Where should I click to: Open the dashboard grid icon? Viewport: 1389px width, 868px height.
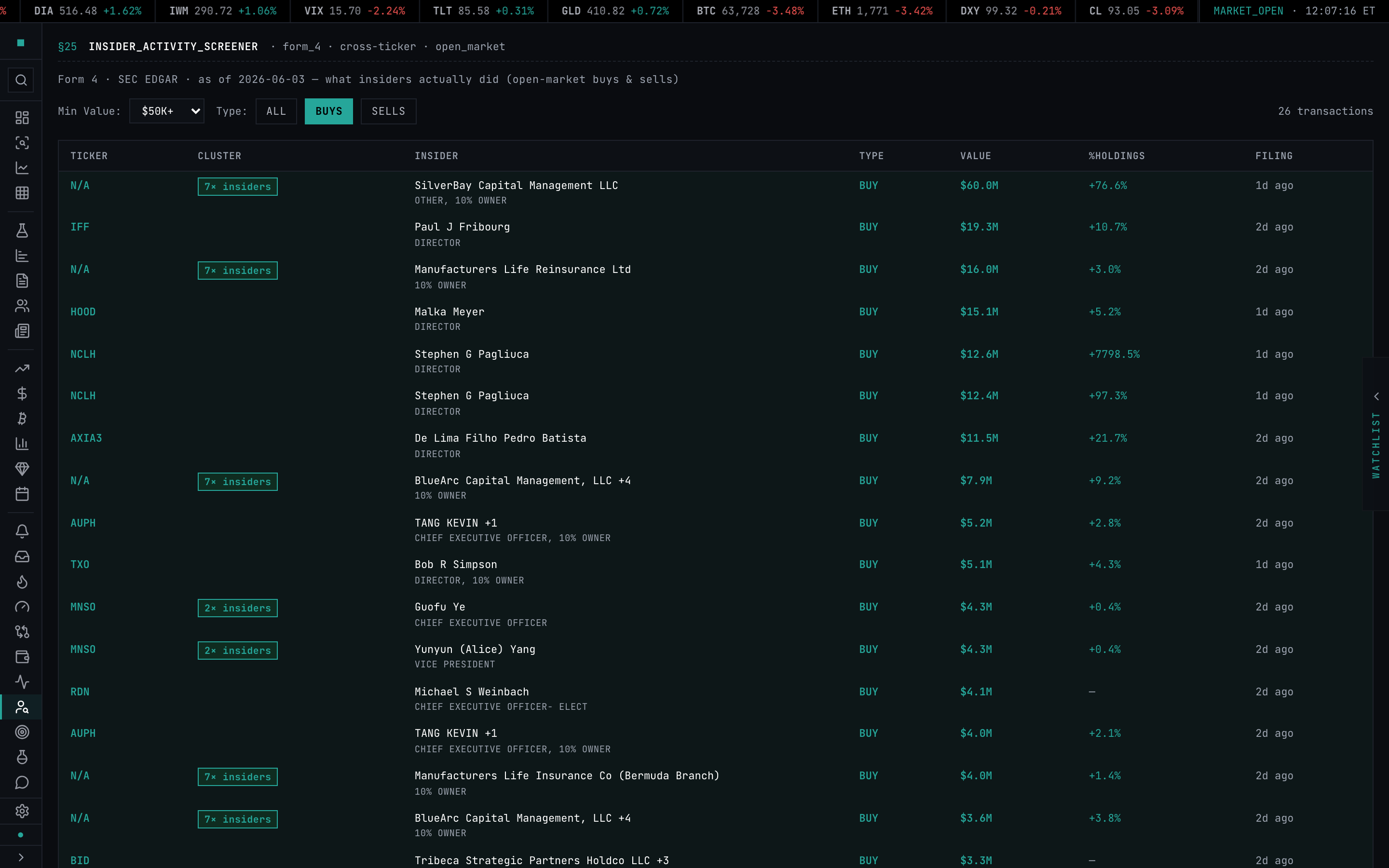(x=22, y=118)
